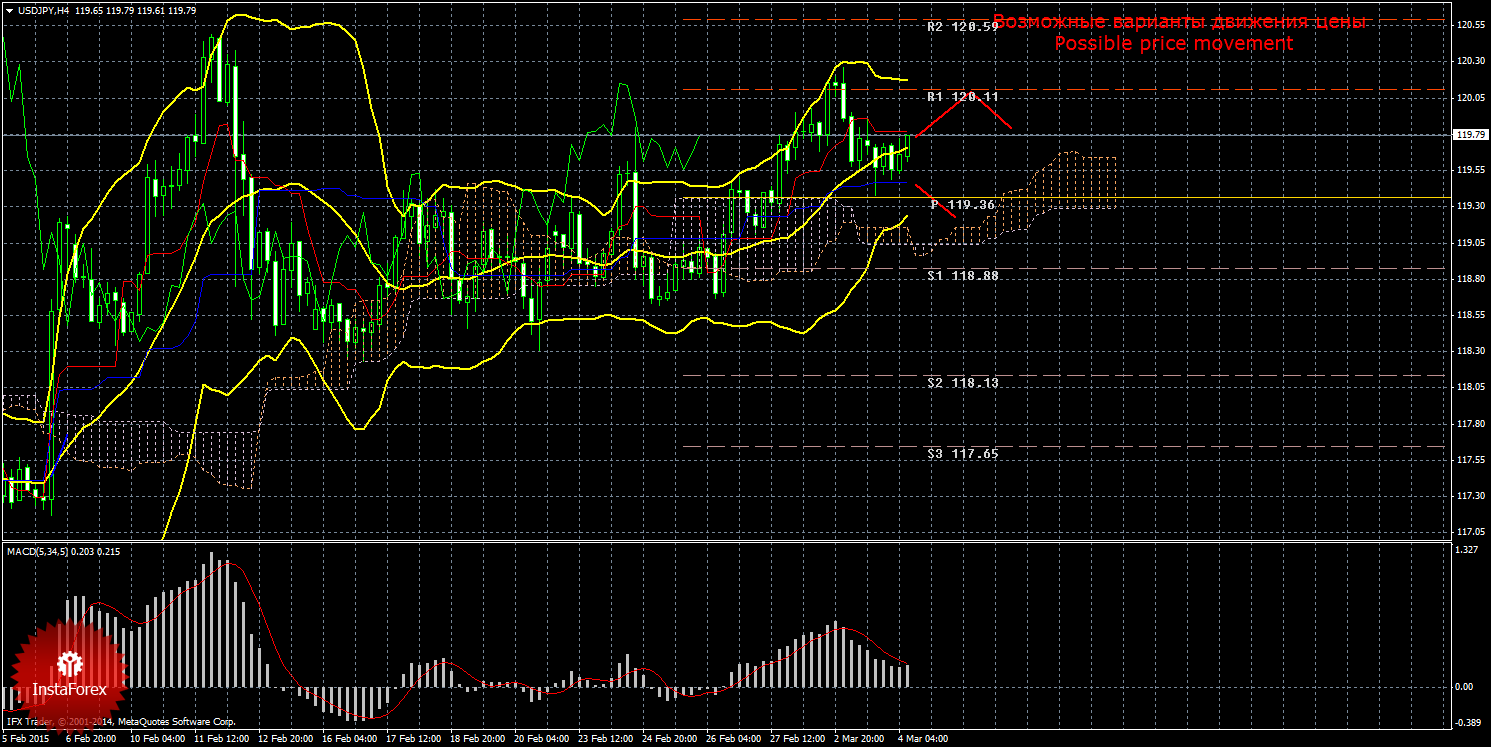The image size is (1491, 747).
Task: Select the S2 118.13 support level label
Action: (962, 383)
